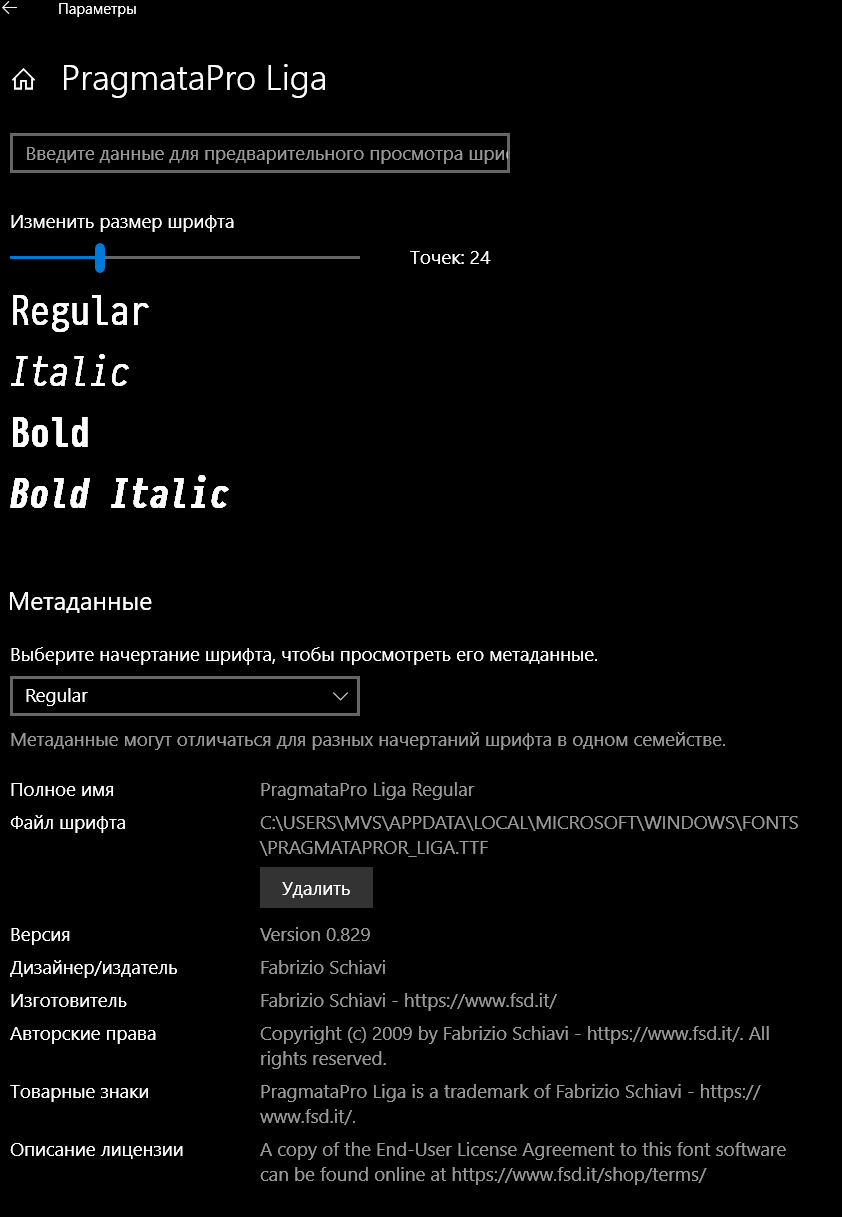Viewport: 842px width, 1217px height.
Task: Click the Изменить размер шрифта slider thumb
Action: tap(100, 257)
